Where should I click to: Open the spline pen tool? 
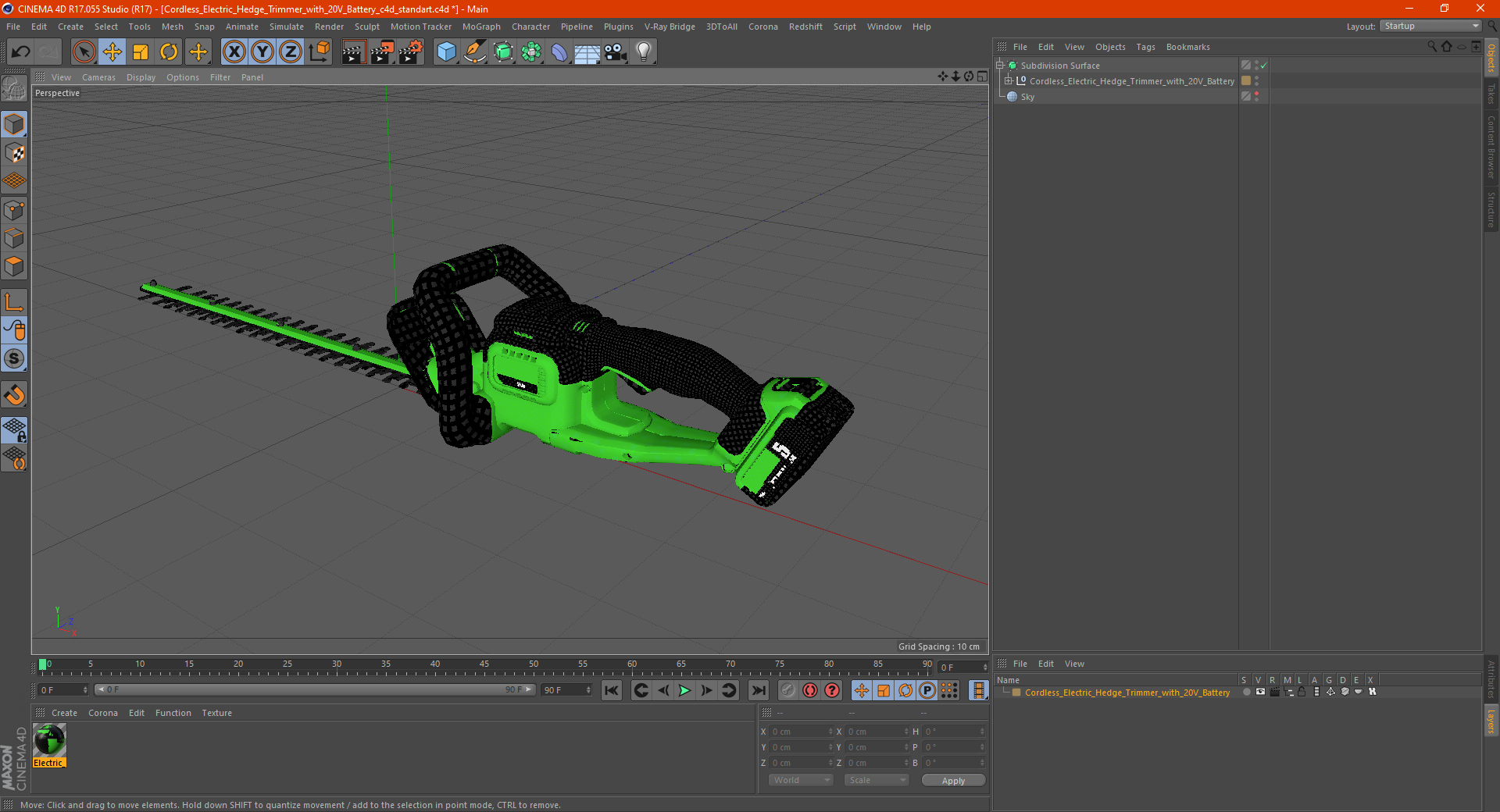pos(475,52)
